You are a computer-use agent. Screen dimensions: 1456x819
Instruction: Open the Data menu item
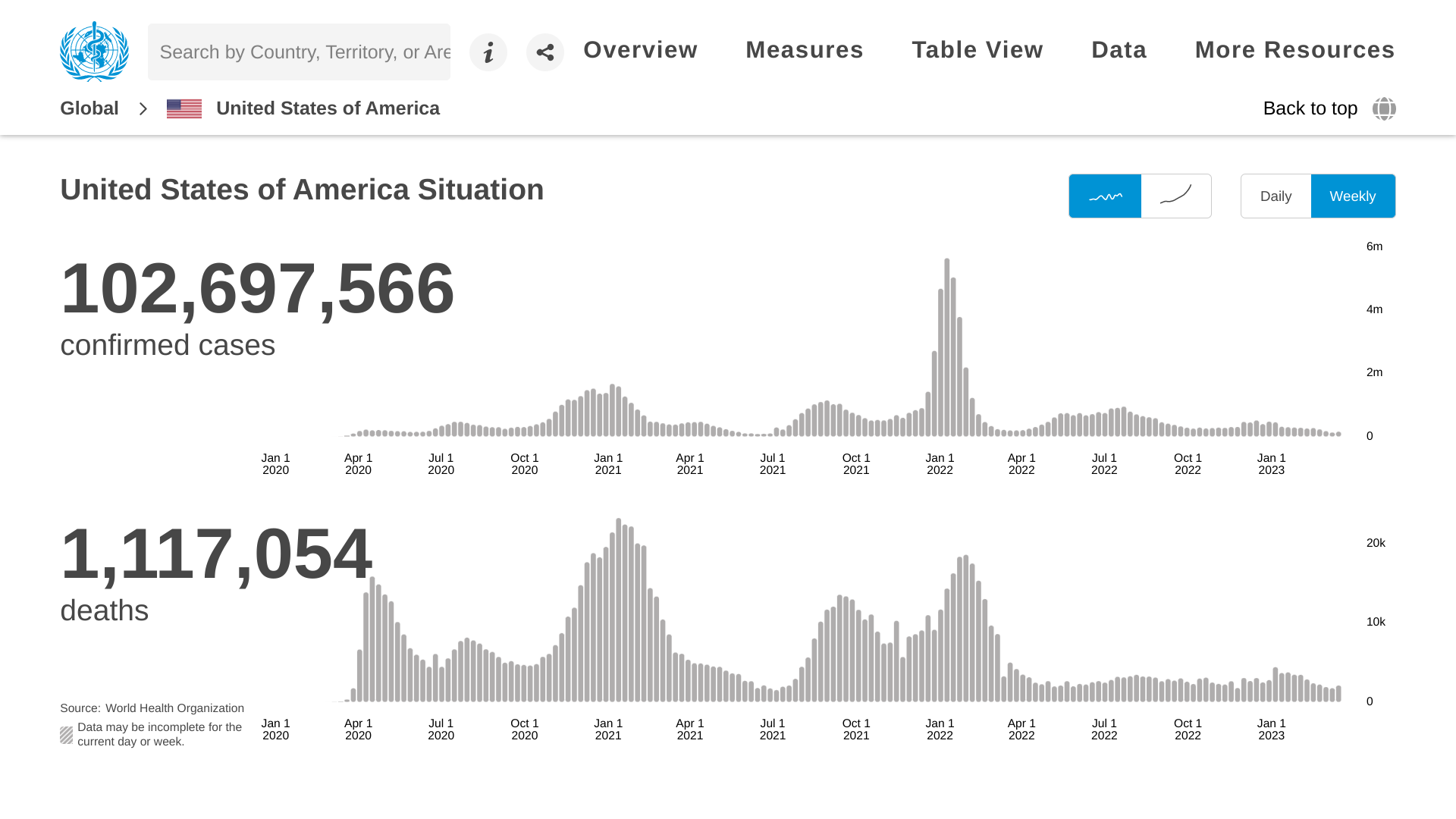(x=1119, y=50)
